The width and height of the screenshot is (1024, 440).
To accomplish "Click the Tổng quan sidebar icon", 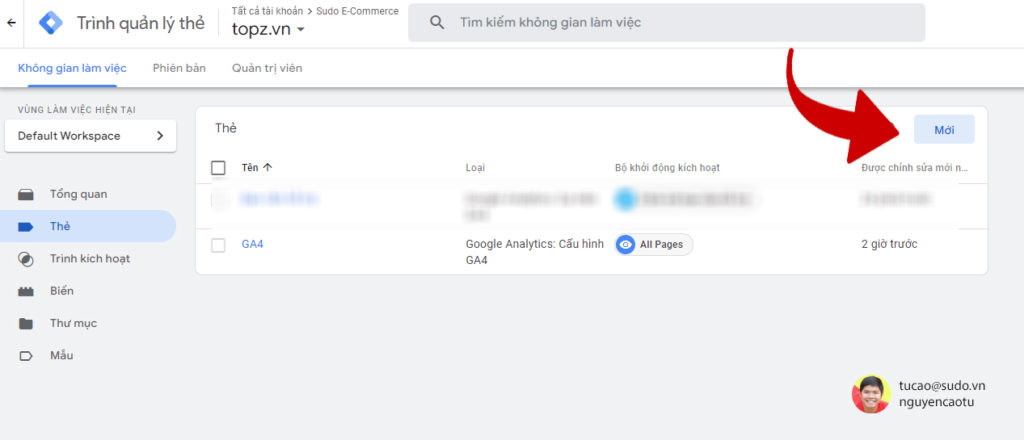I will [x=25, y=195].
